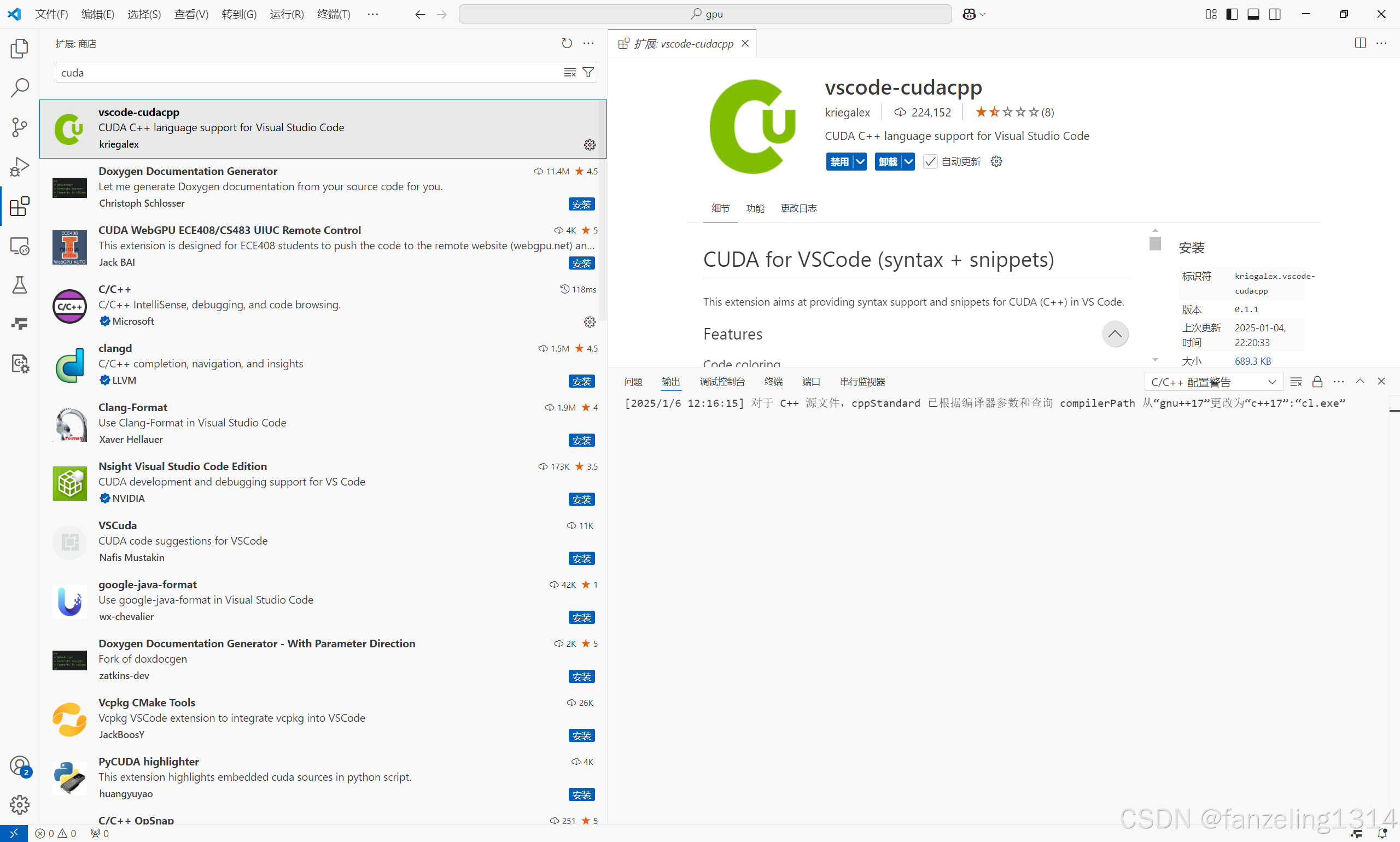Toggle the secondary sidebar layout icon
Screen dimensions: 1400x842
pyautogui.click(x=1275, y=14)
